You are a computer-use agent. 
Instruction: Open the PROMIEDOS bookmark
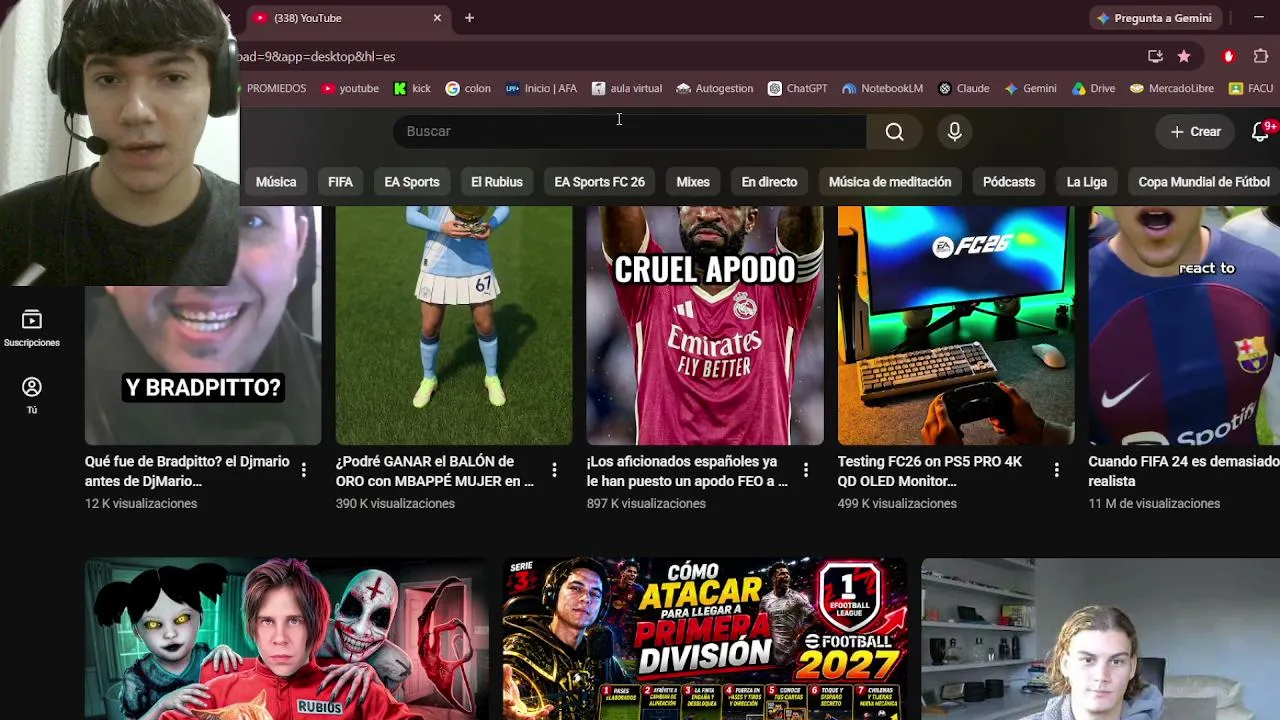point(274,88)
